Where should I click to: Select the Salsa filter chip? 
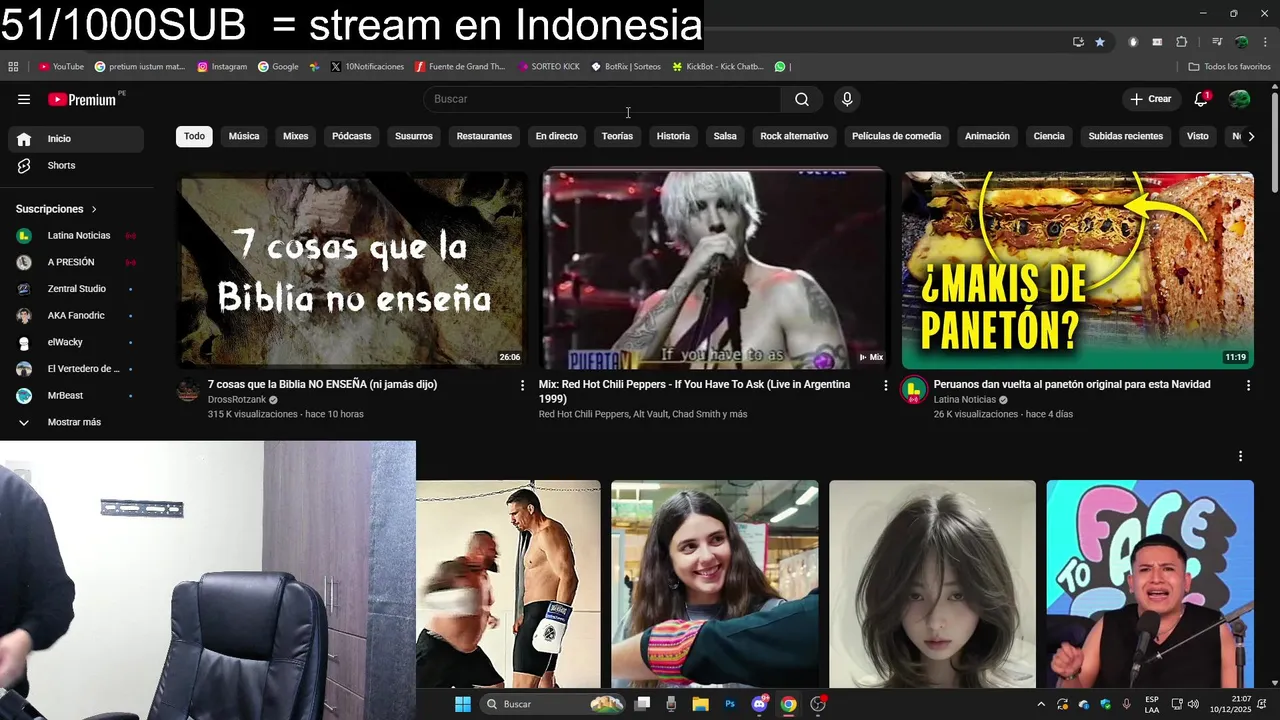[725, 136]
